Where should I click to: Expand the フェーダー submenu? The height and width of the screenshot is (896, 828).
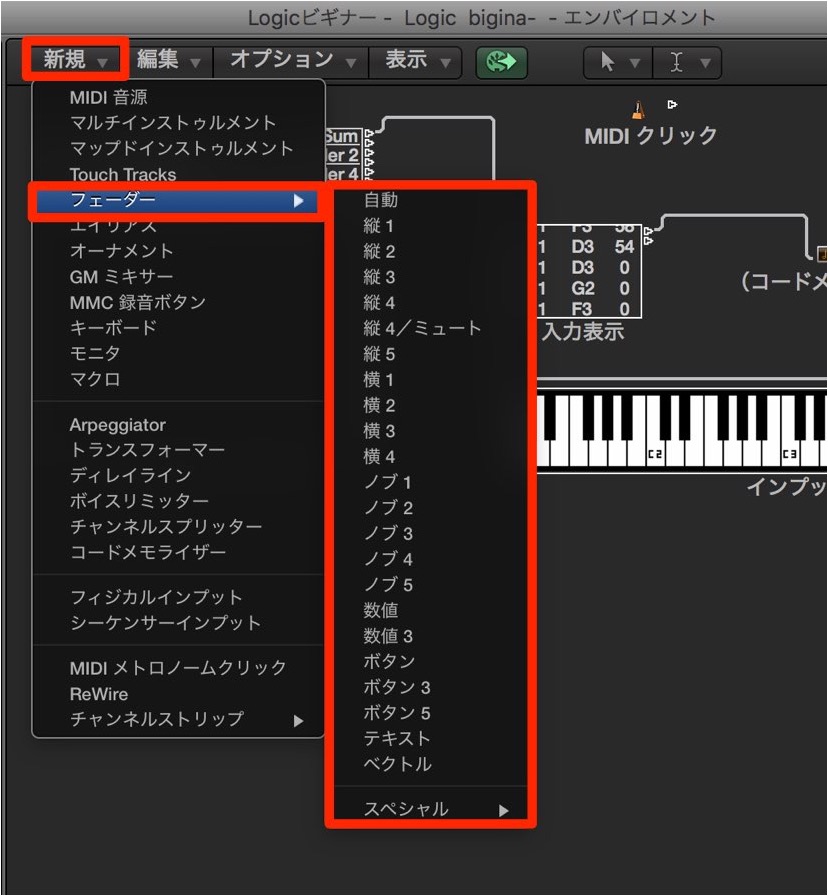[x=177, y=201]
